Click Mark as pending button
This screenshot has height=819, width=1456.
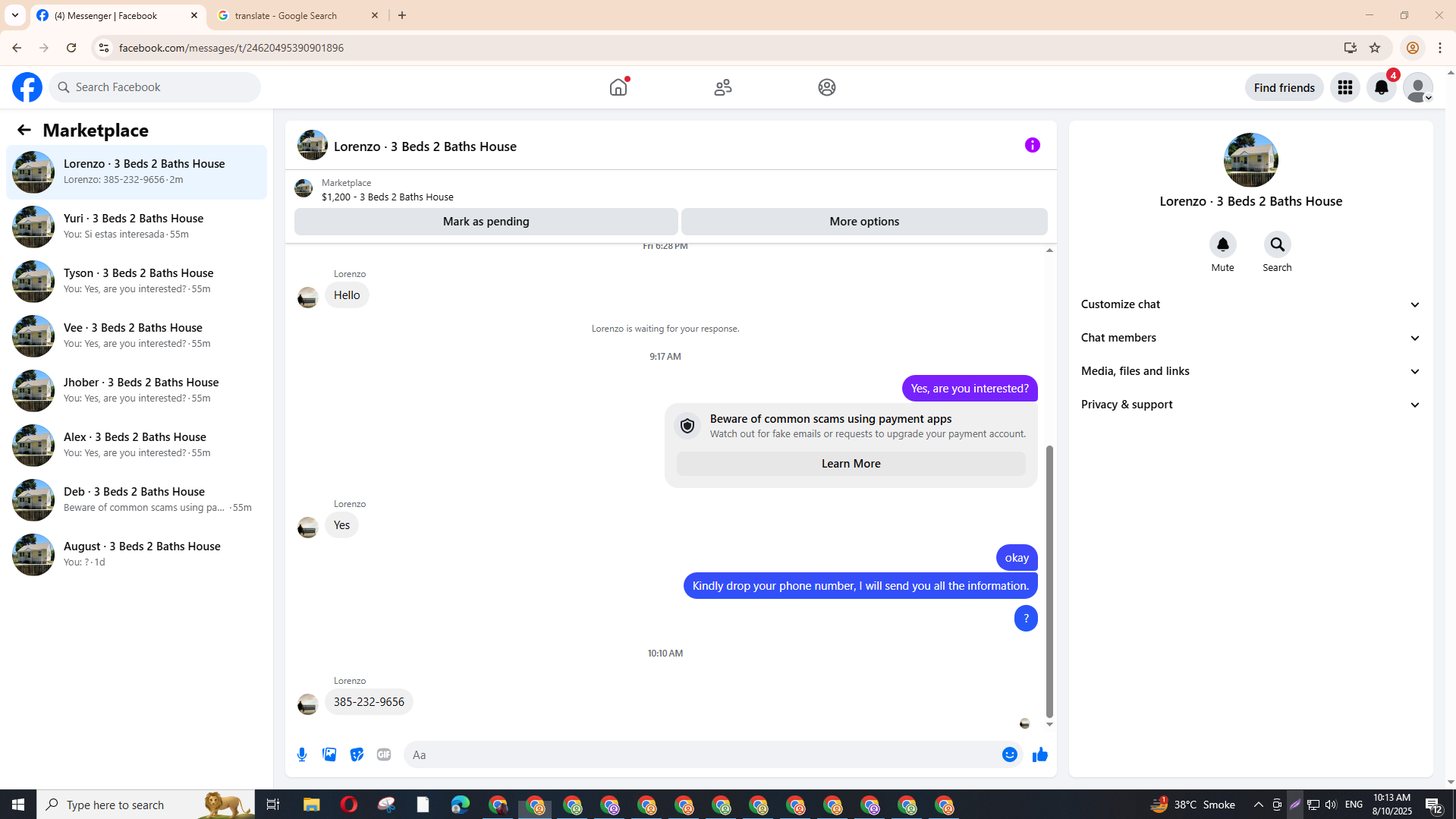pyautogui.click(x=486, y=222)
